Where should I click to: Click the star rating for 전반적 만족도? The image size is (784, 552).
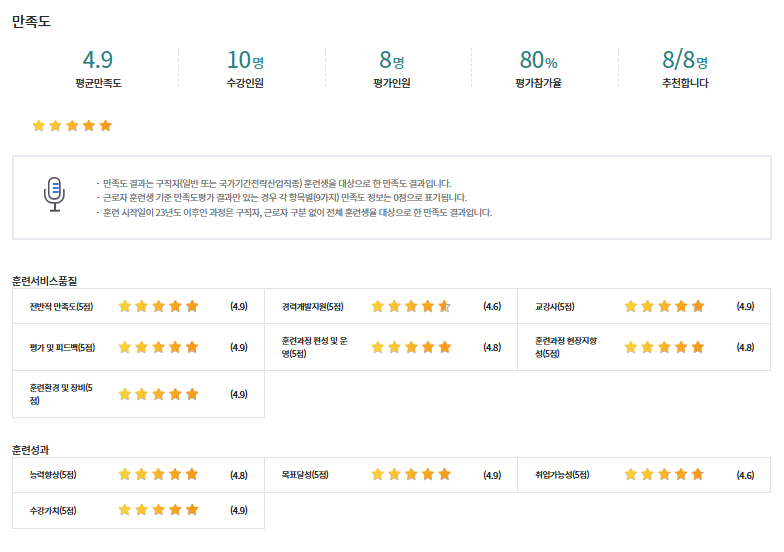(159, 306)
